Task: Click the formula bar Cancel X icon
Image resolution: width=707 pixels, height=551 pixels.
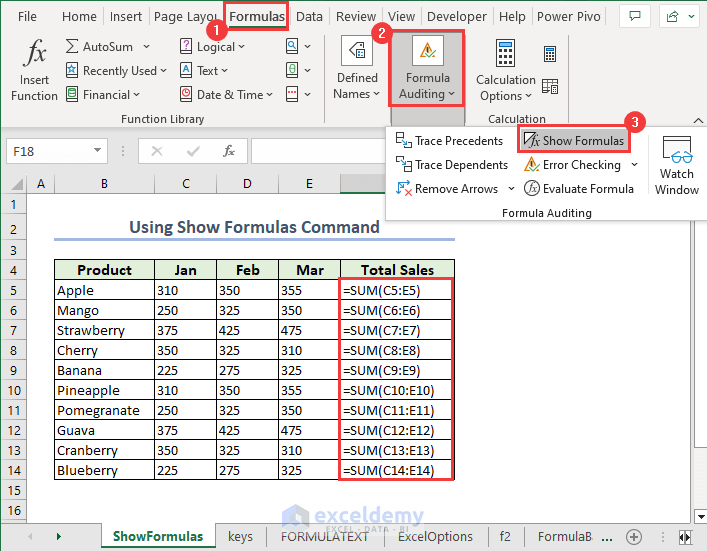Action: tap(157, 151)
